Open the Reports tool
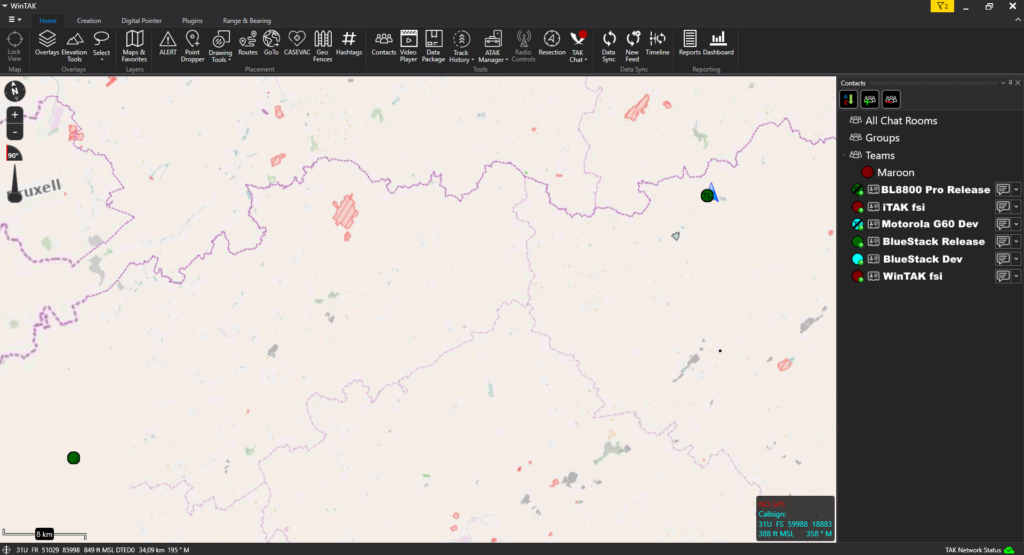1024x555 pixels. pyautogui.click(x=689, y=44)
